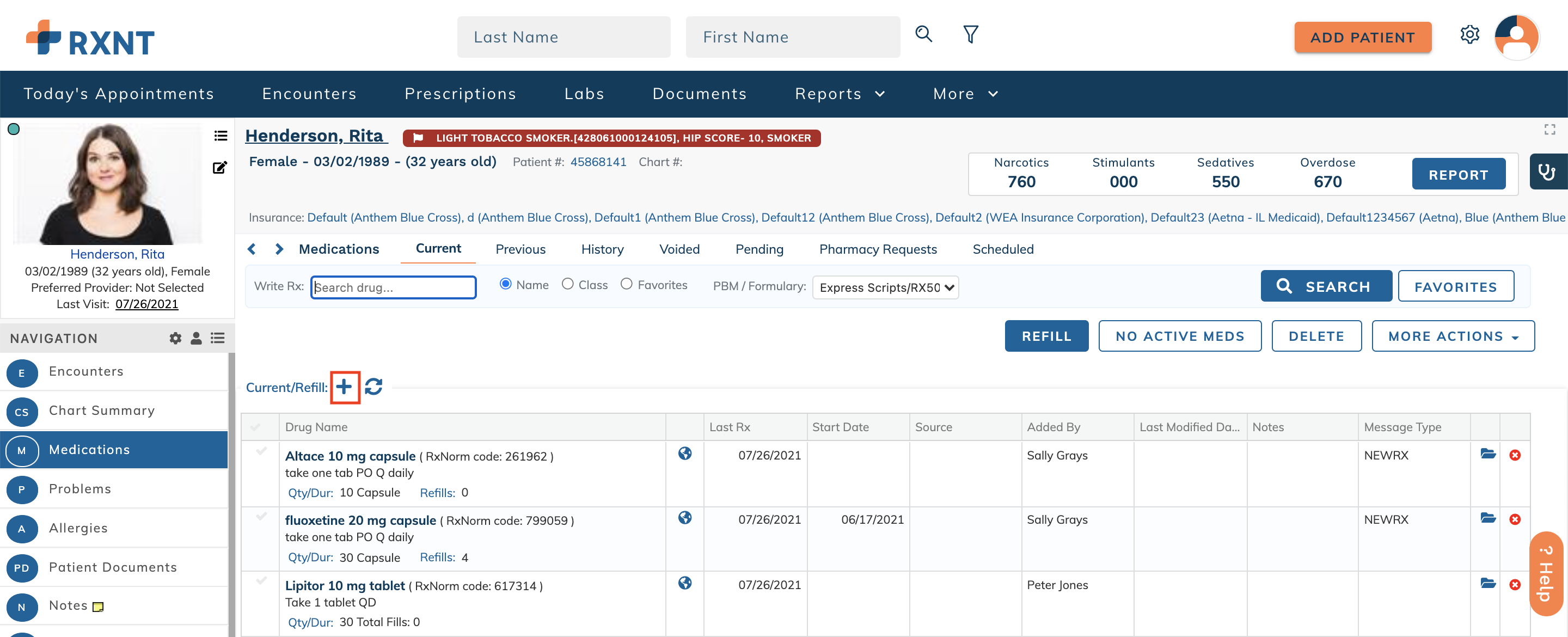The width and height of the screenshot is (1568, 637).
Task: Open the user profile avatar
Action: pos(1516,36)
